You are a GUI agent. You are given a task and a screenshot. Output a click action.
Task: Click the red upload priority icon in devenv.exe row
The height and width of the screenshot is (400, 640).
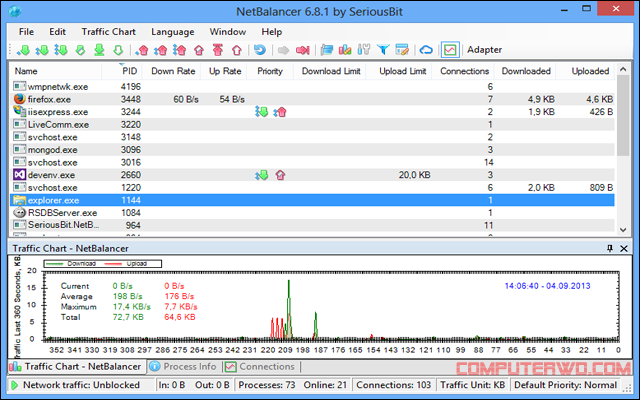point(280,175)
